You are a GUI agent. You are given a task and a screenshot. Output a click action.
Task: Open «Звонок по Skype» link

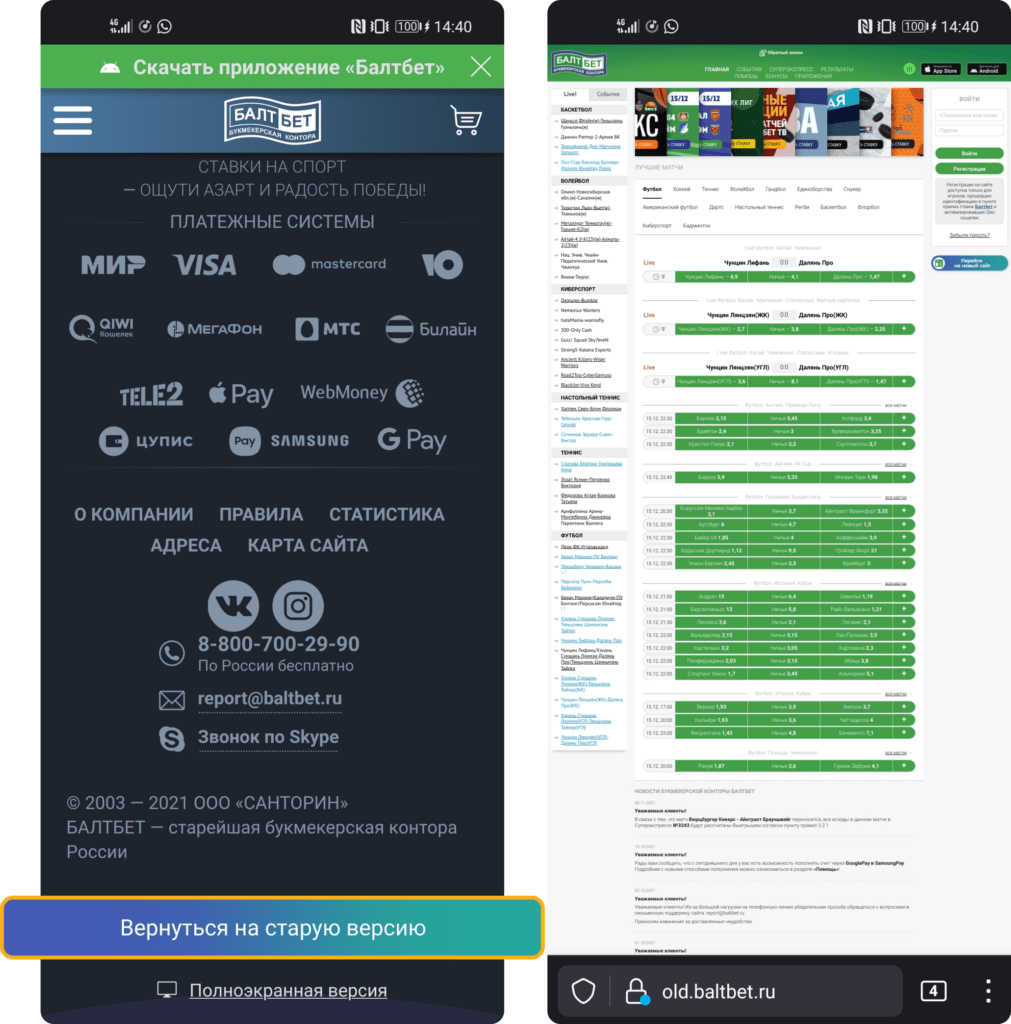tap(267, 737)
